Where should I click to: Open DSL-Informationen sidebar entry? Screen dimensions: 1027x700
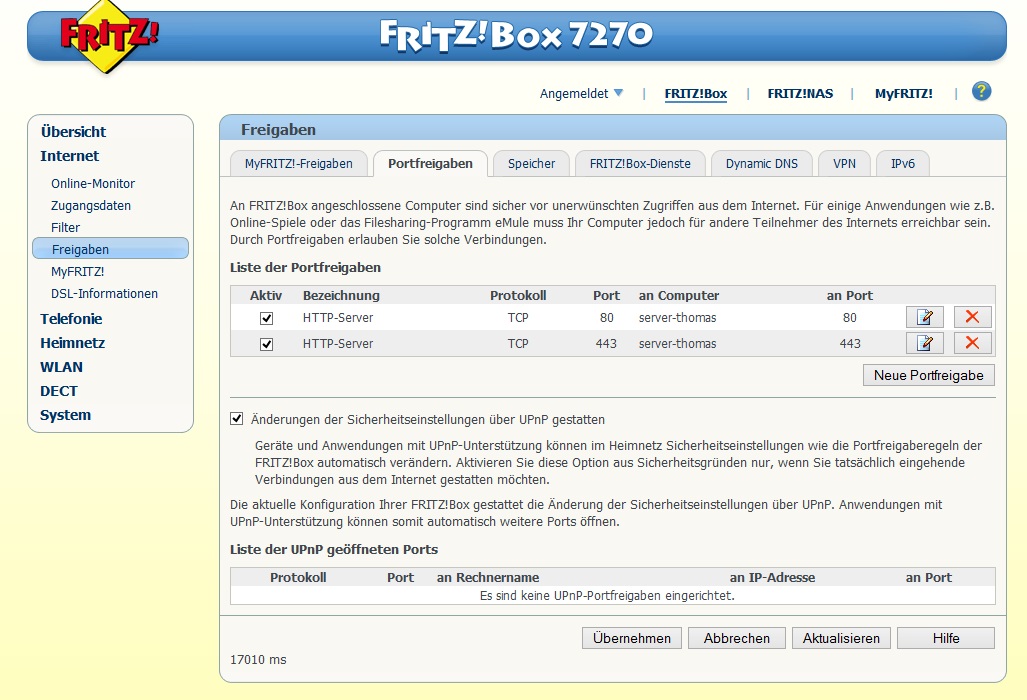point(104,293)
